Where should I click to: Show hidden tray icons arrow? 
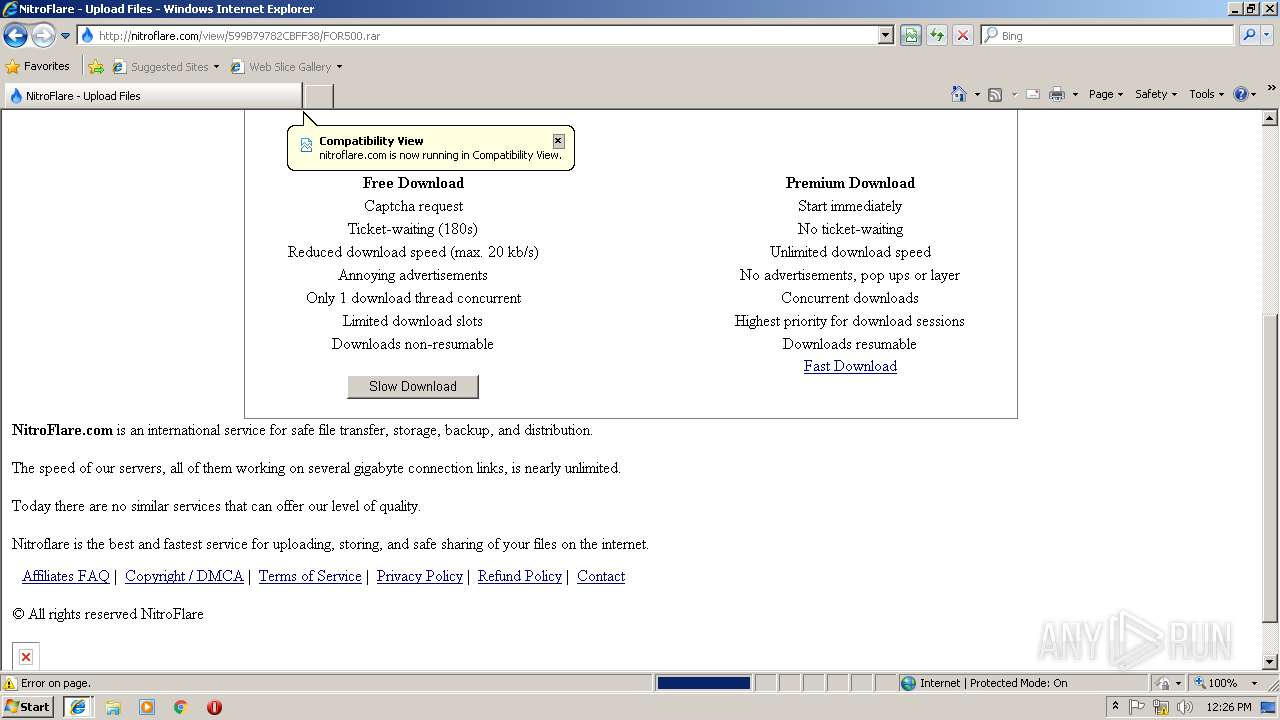coord(1115,706)
